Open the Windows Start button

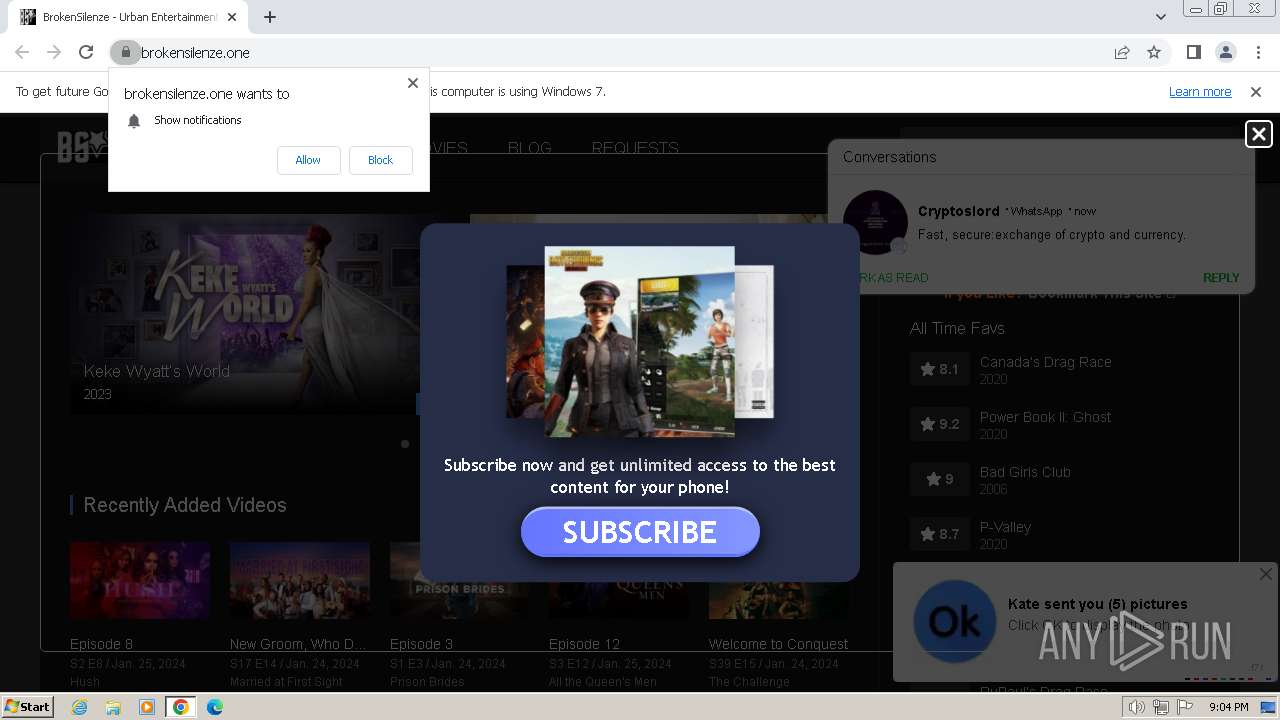27,707
